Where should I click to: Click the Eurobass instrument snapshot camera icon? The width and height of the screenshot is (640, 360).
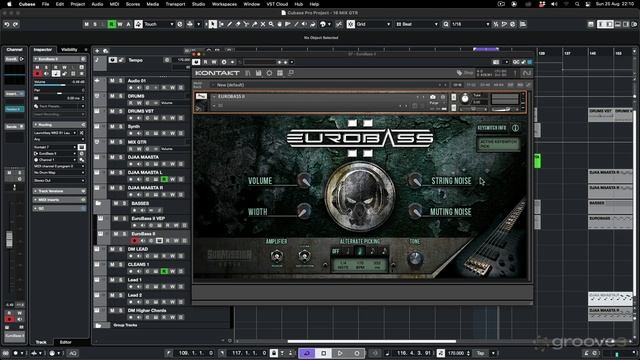coord(433,97)
